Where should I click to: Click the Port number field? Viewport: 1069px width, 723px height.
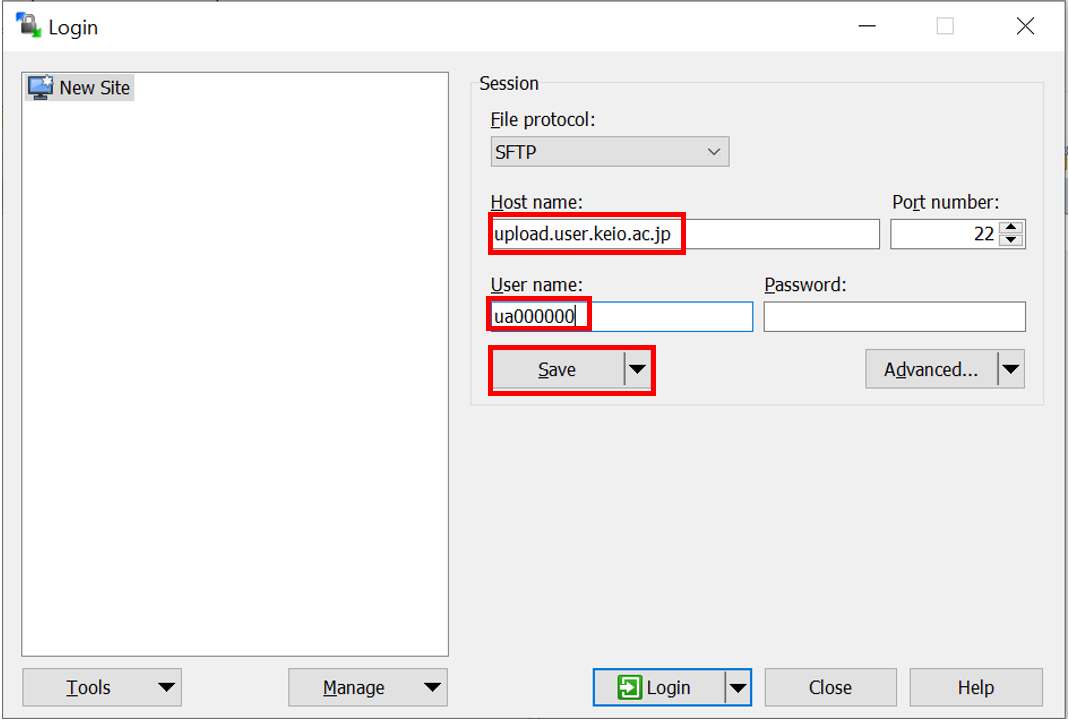945,235
